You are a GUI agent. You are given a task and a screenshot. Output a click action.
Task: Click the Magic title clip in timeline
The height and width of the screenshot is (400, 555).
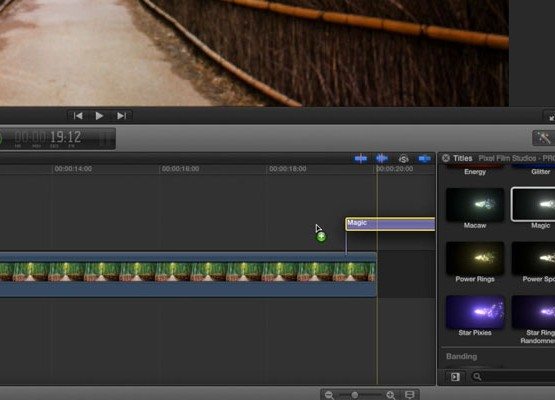(x=390, y=224)
